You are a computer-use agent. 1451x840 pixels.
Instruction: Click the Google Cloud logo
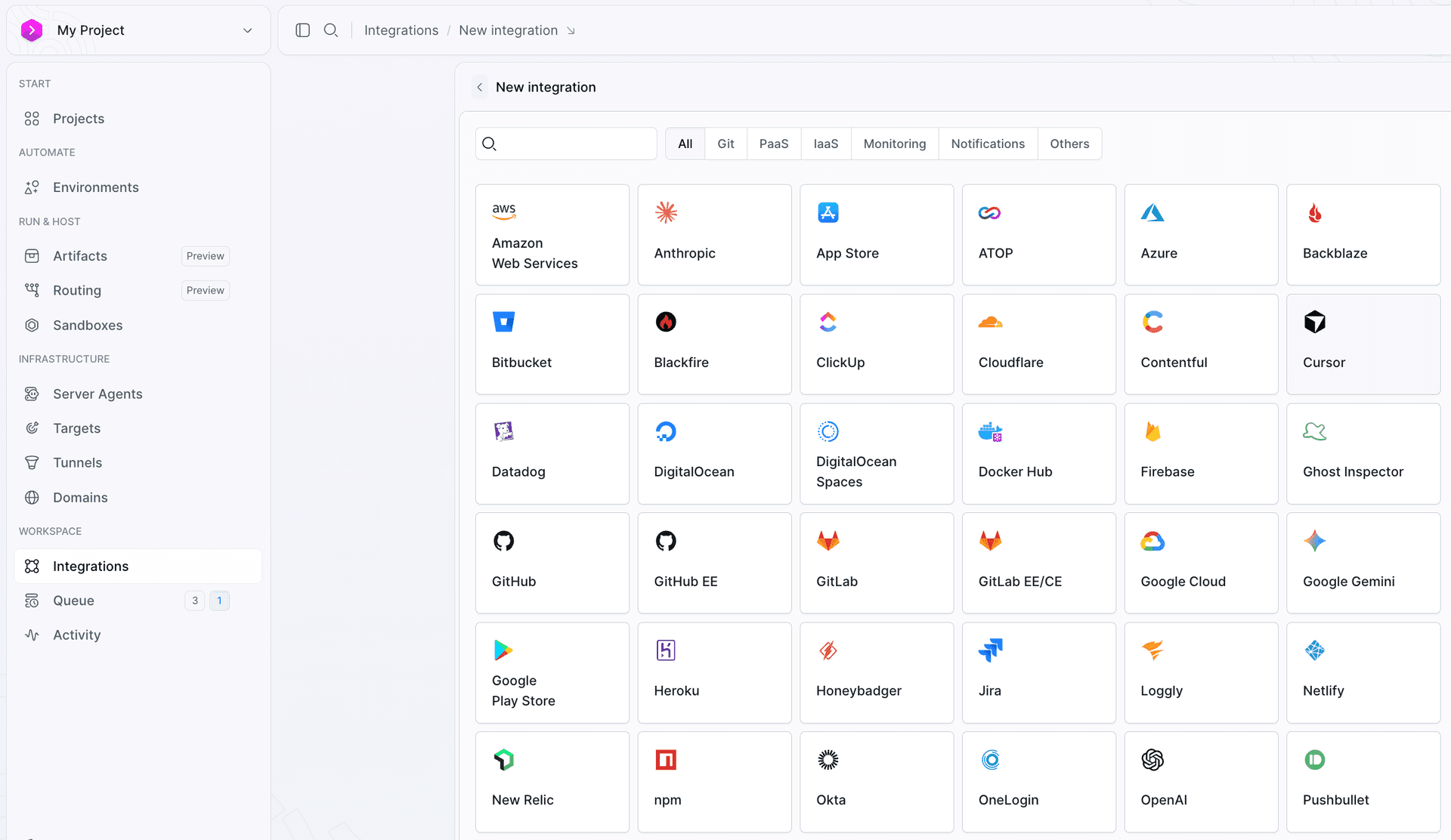tap(1152, 541)
